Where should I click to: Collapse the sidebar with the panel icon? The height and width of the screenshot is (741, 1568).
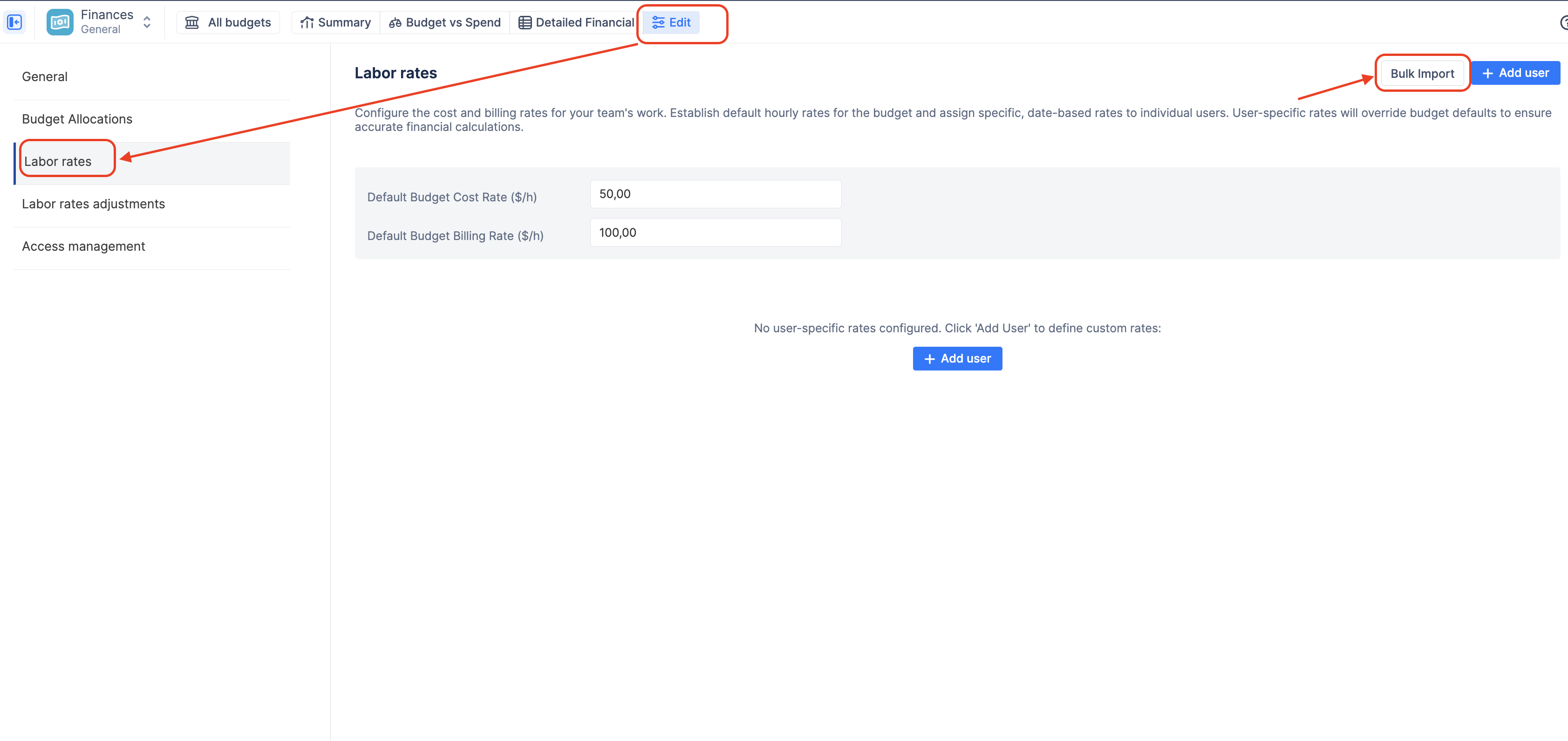point(14,22)
